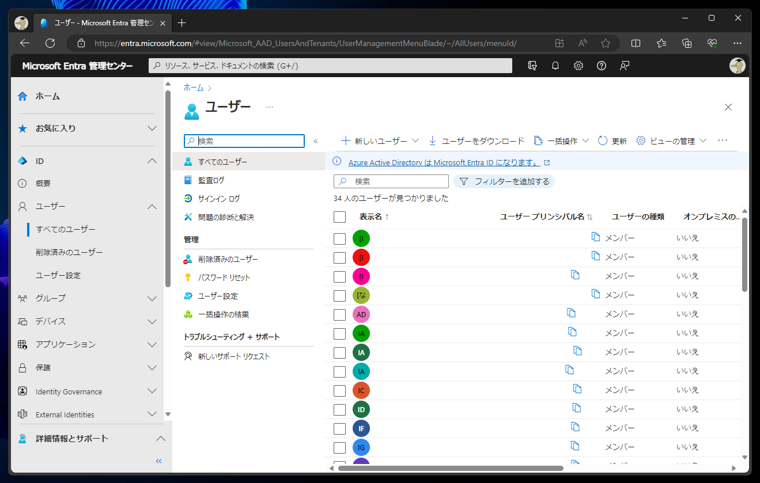Copy principal name of the IC user row
This screenshot has width=760, height=483.
click(x=577, y=389)
